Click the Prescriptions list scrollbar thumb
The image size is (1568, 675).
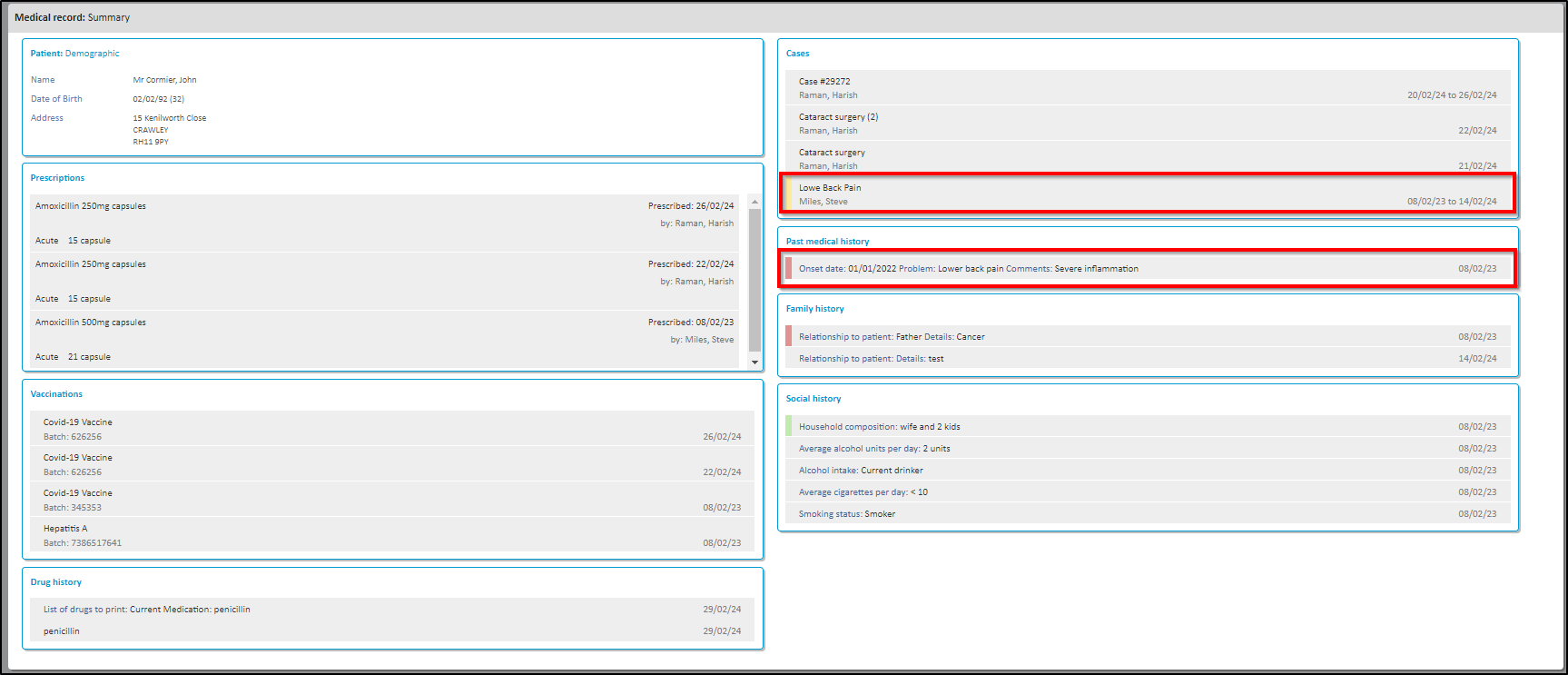pos(754,277)
